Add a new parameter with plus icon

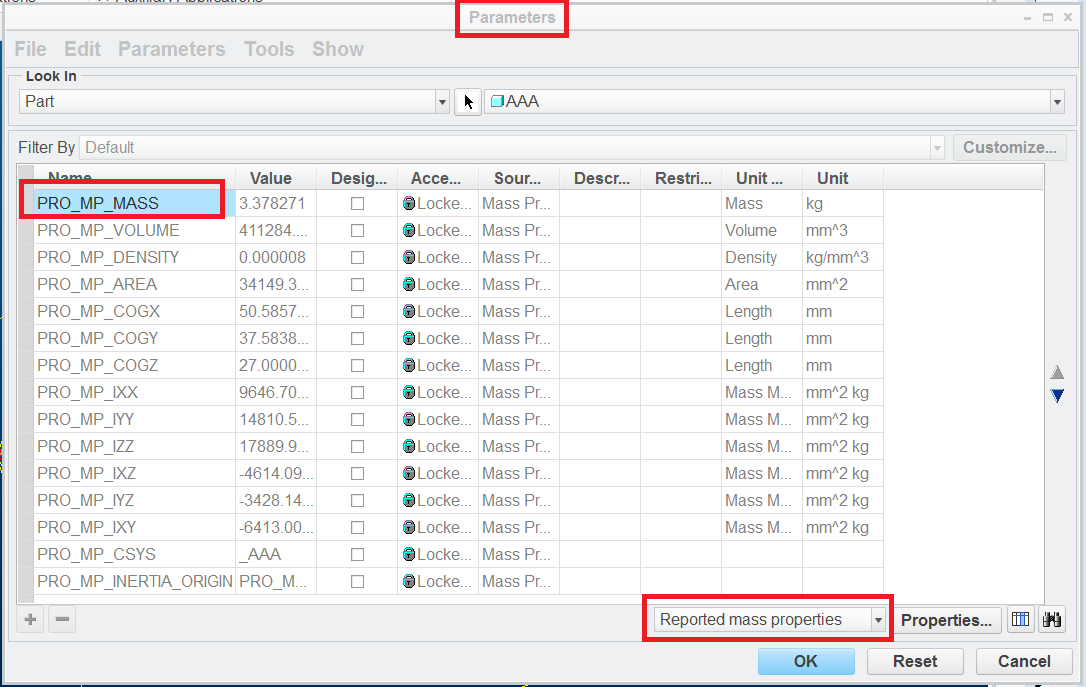(x=29, y=619)
